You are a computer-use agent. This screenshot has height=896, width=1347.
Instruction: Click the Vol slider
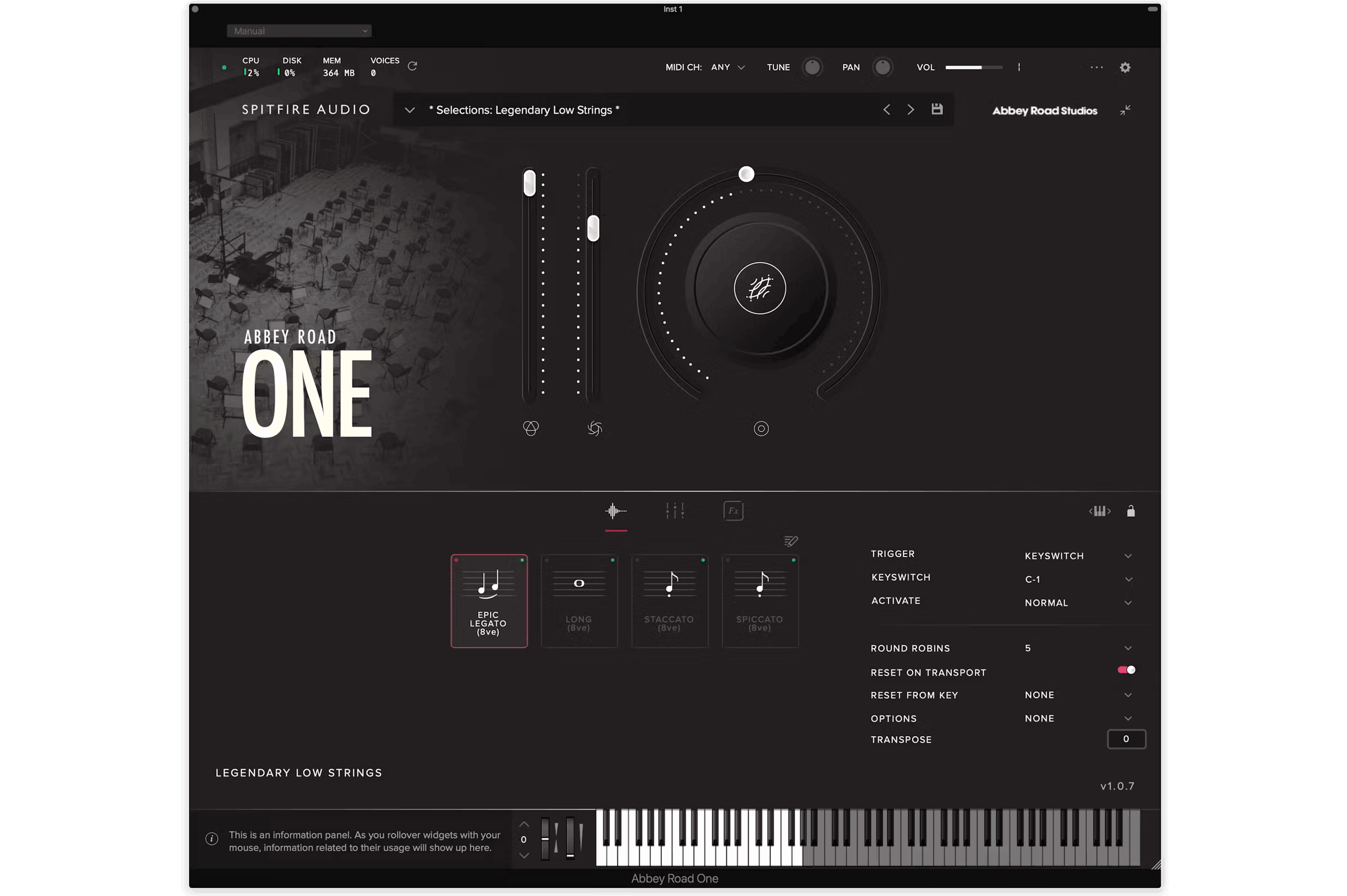pyautogui.click(x=974, y=67)
